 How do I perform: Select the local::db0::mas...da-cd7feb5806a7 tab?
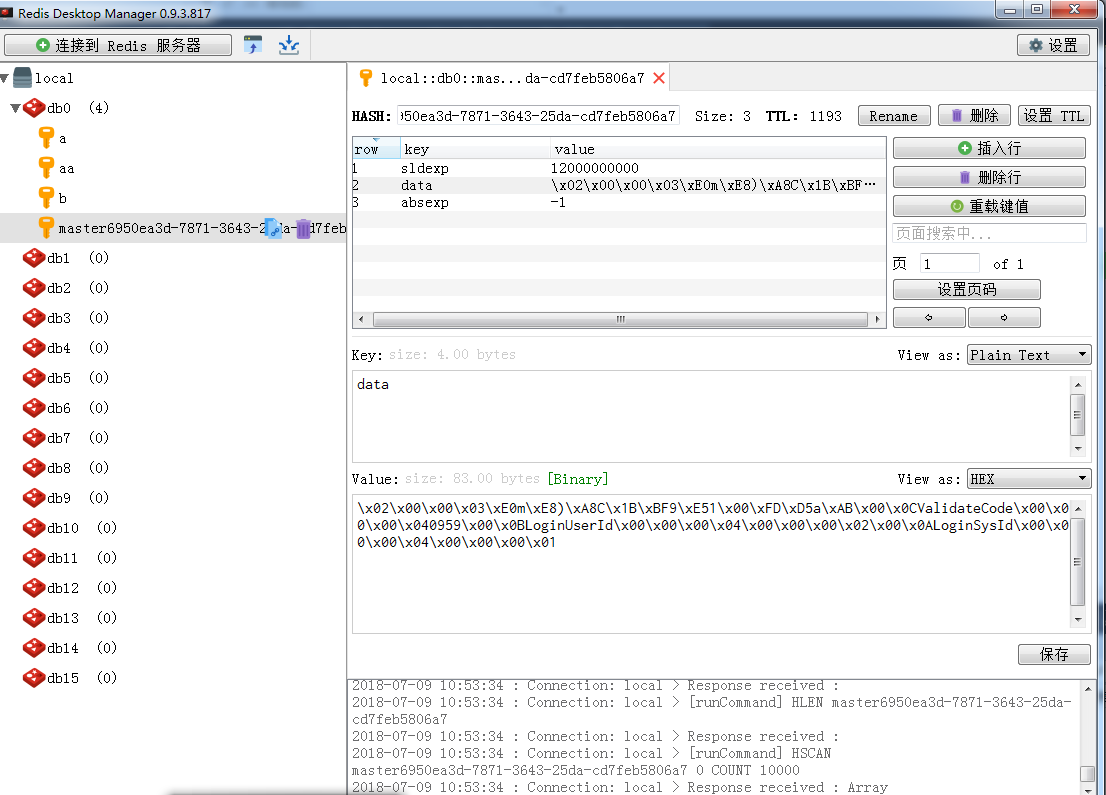tap(508, 78)
